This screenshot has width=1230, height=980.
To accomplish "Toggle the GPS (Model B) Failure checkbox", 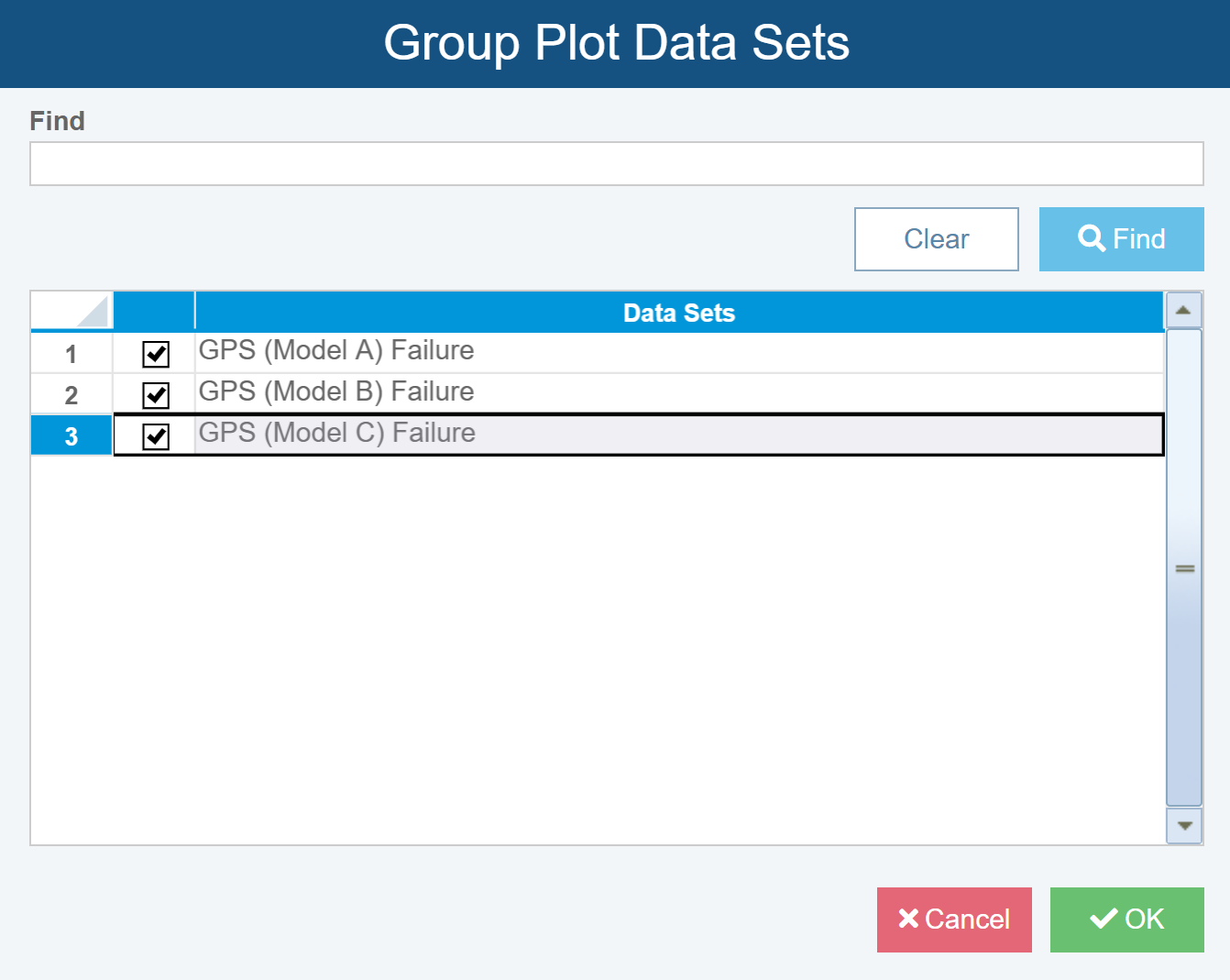I will [156, 395].
